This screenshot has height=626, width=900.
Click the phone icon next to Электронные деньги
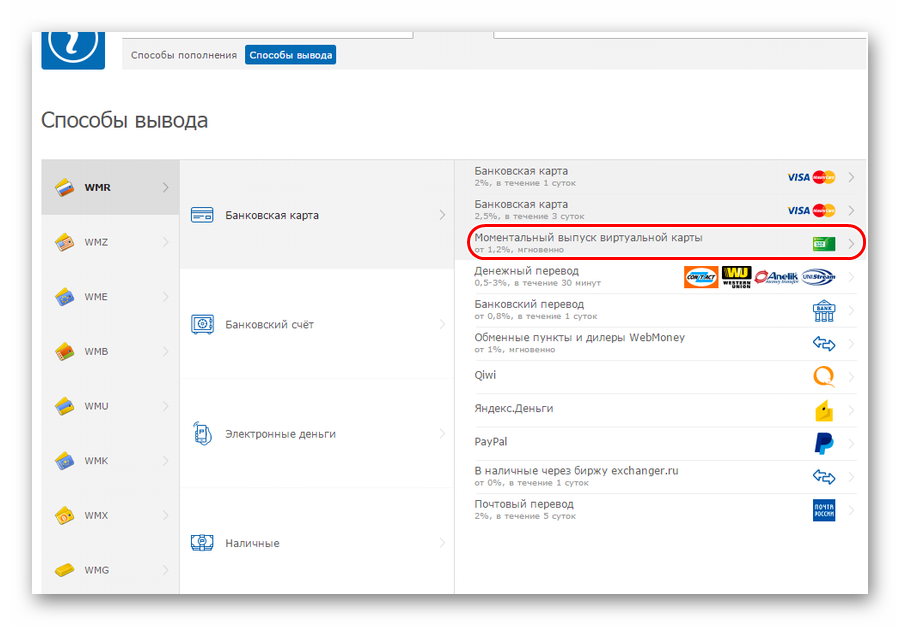202,434
